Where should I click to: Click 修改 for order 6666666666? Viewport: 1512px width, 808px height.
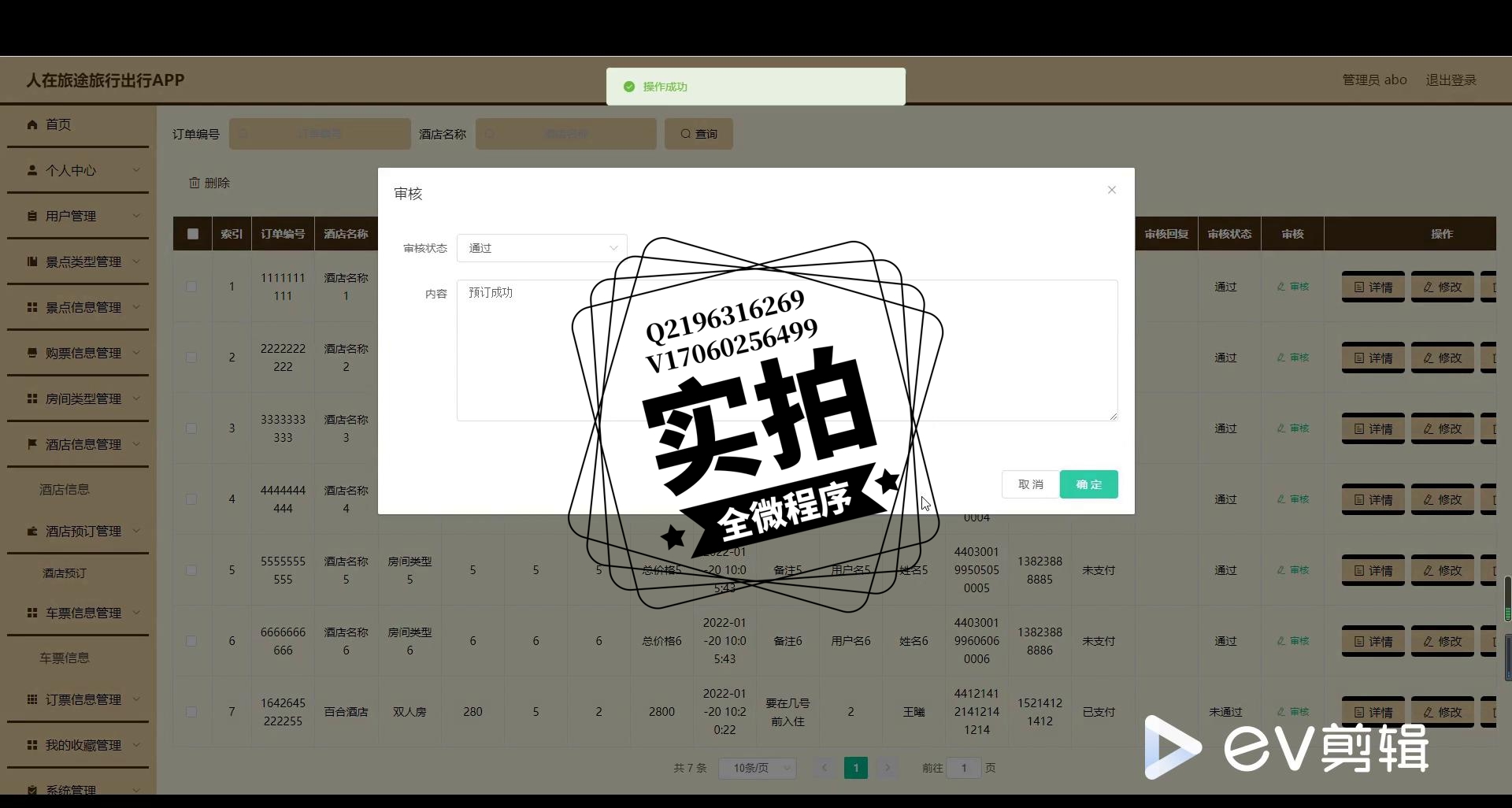[x=1442, y=642]
